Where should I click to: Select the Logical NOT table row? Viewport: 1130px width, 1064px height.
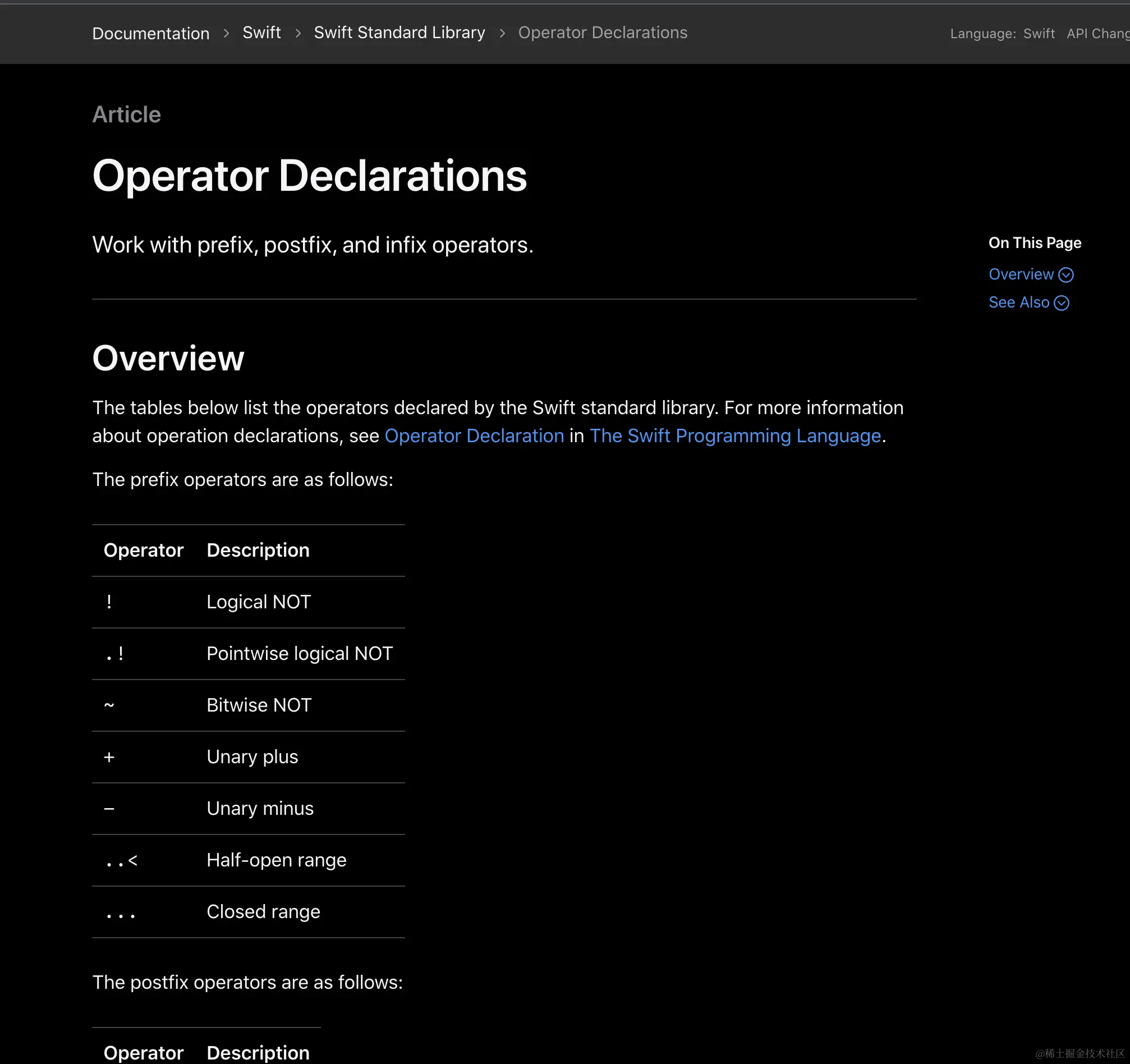pos(259,602)
